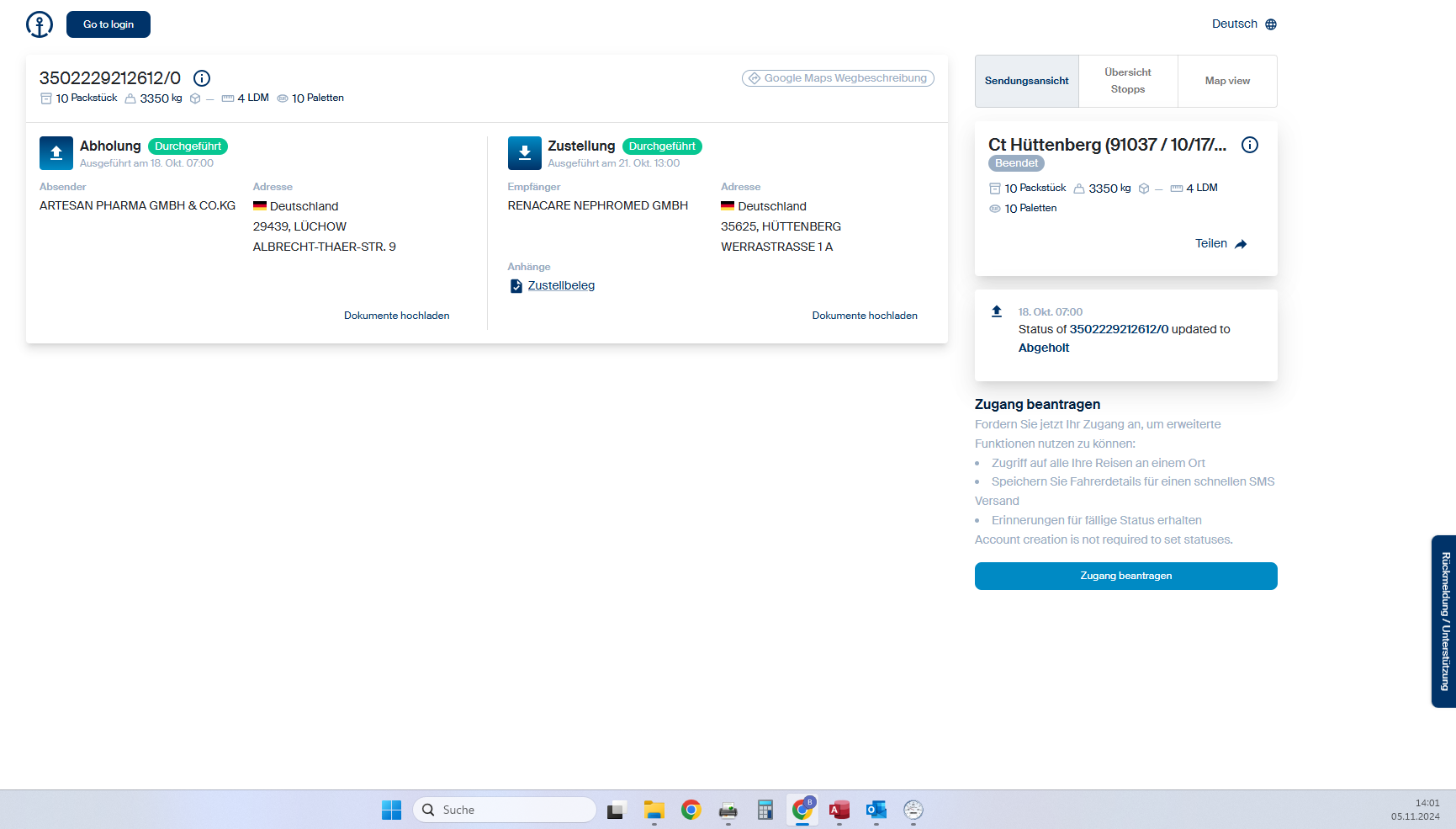Click the upload icon in status history

point(997,311)
